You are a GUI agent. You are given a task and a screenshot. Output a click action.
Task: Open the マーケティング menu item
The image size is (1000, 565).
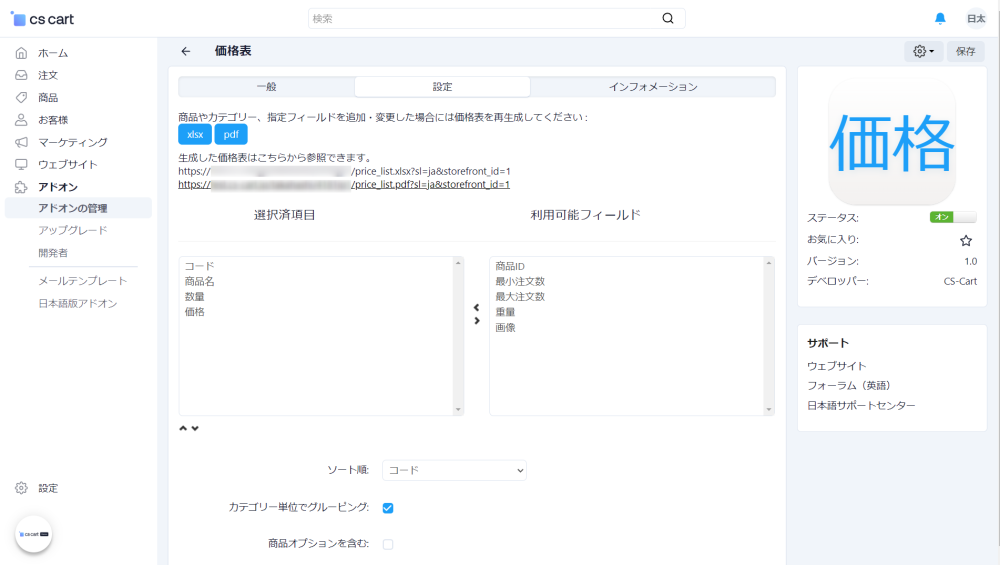73,142
